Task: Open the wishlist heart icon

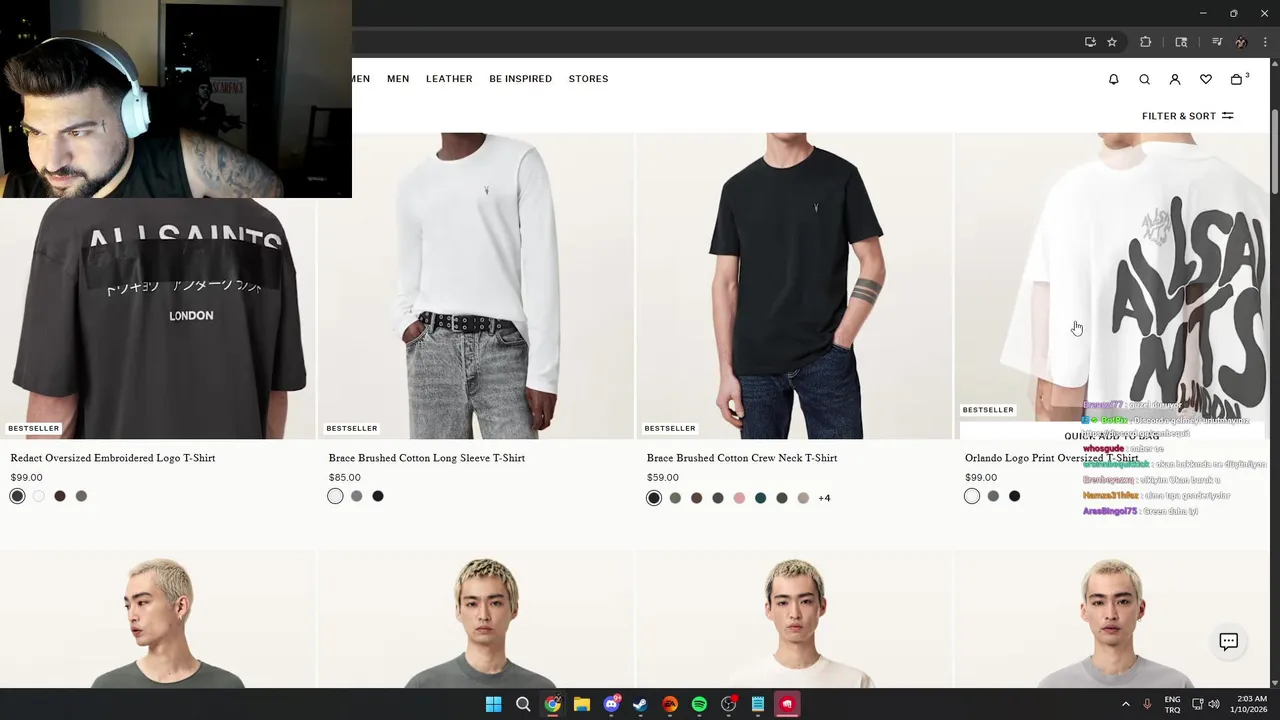Action: [1206, 79]
